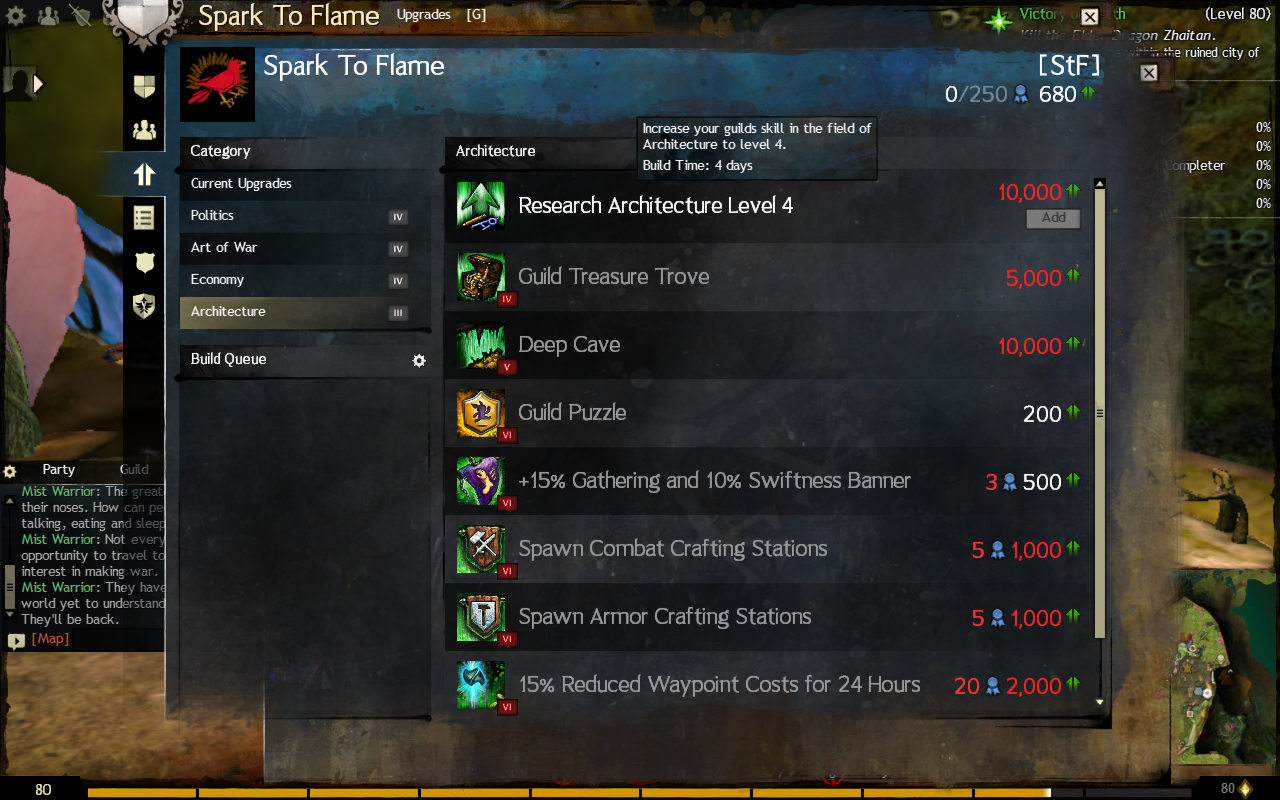Image resolution: width=1280 pixels, height=800 pixels.
Task: Click the Research Architecture green arrow icon
Action: pyautogui.click(x=481, y=205)
